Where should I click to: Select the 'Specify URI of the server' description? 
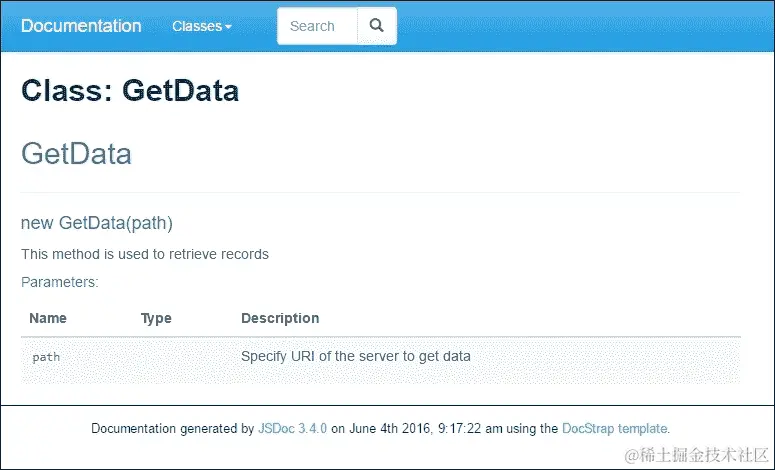(356, 356)
